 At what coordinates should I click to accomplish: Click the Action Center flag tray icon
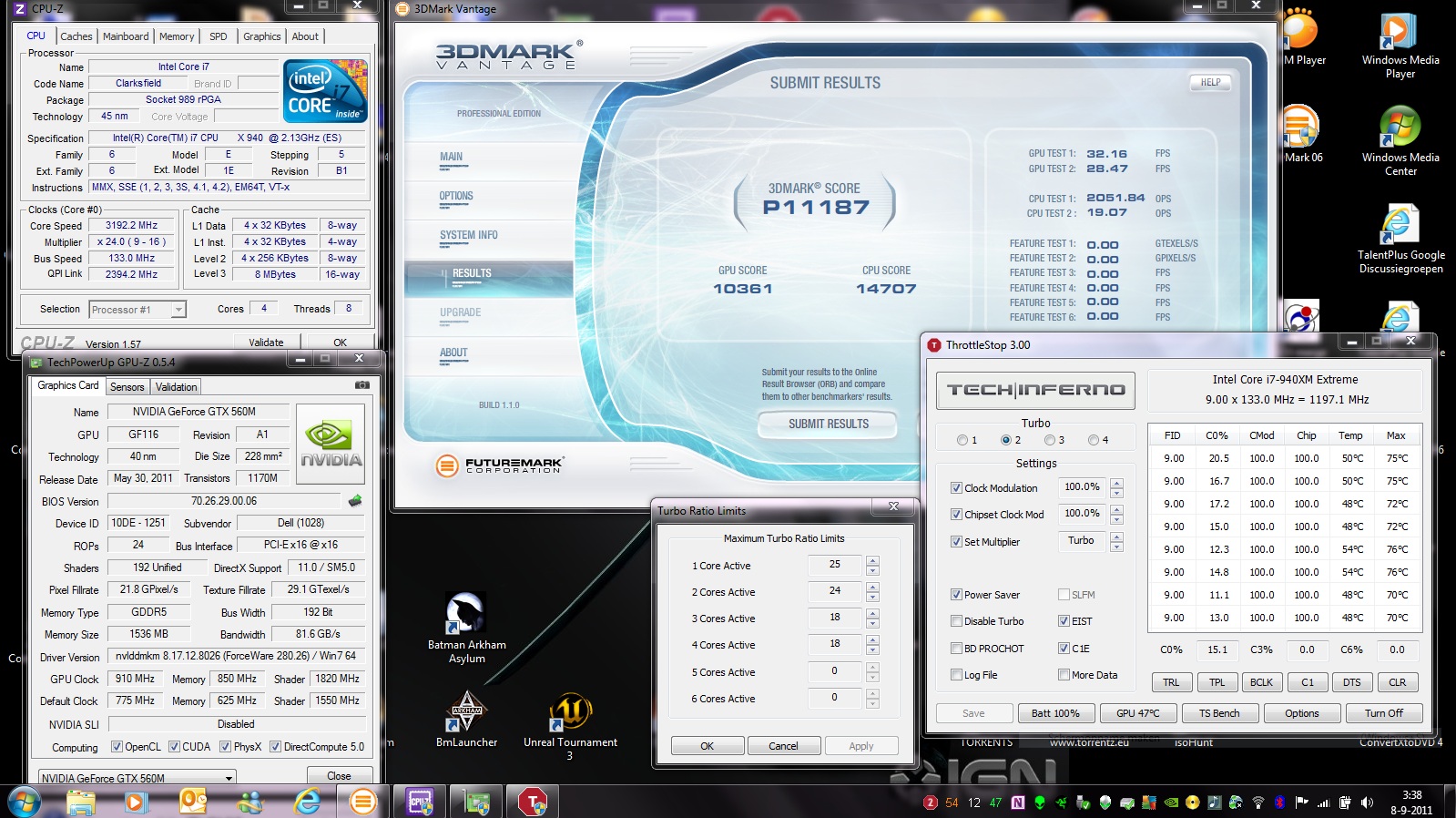1301,803
